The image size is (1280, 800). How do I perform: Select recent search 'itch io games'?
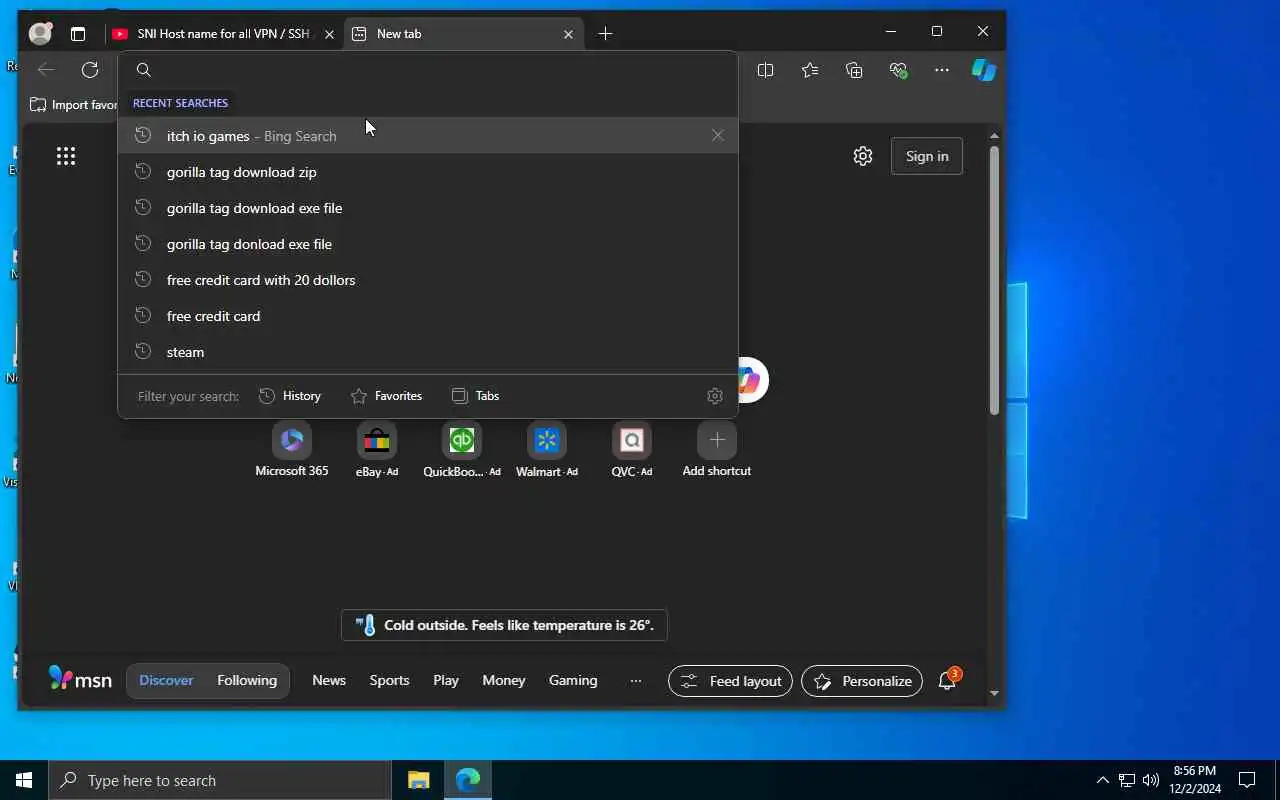click(x=428, y=136)
